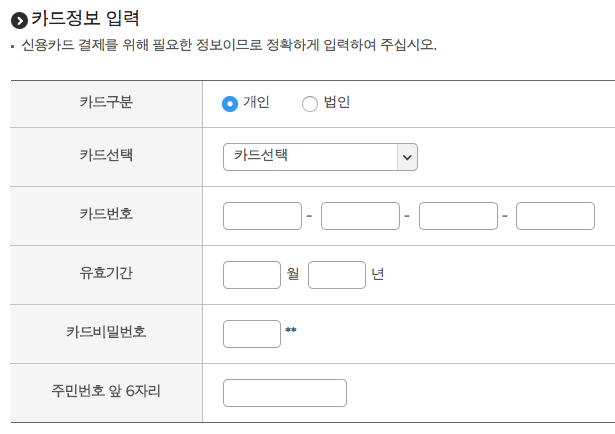Viewport: 615px width, 434px height.
Task: Click the 유효기간 row label
Action: [x=106, y=273]
